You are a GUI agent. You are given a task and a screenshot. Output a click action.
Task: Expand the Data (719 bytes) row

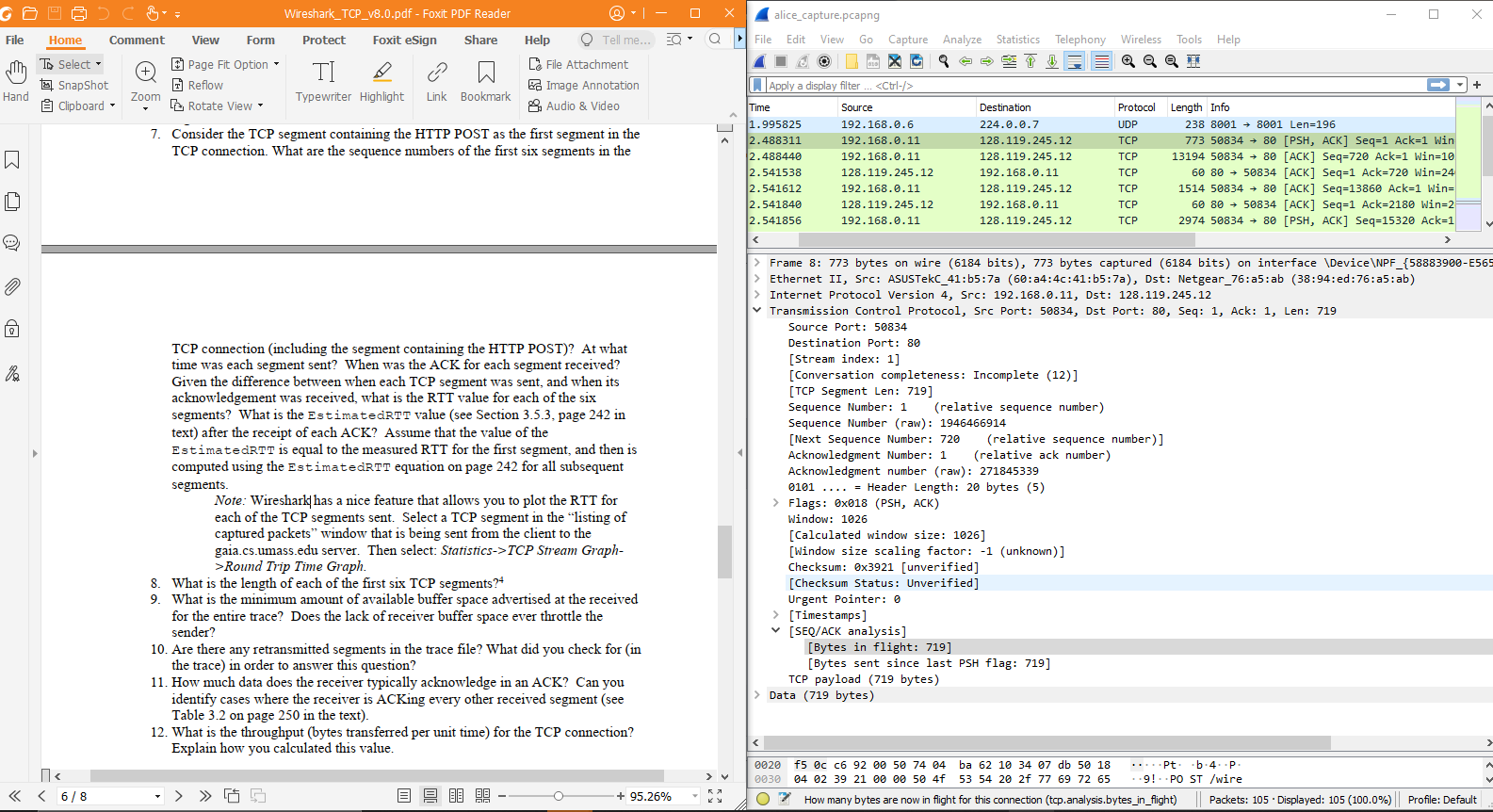point(757,695)
